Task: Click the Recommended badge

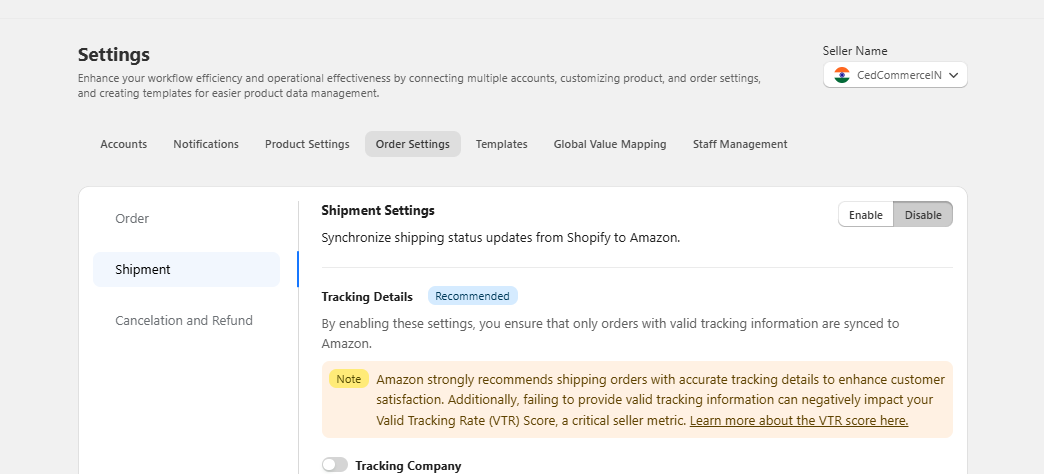Action: (x=473, y=296)
